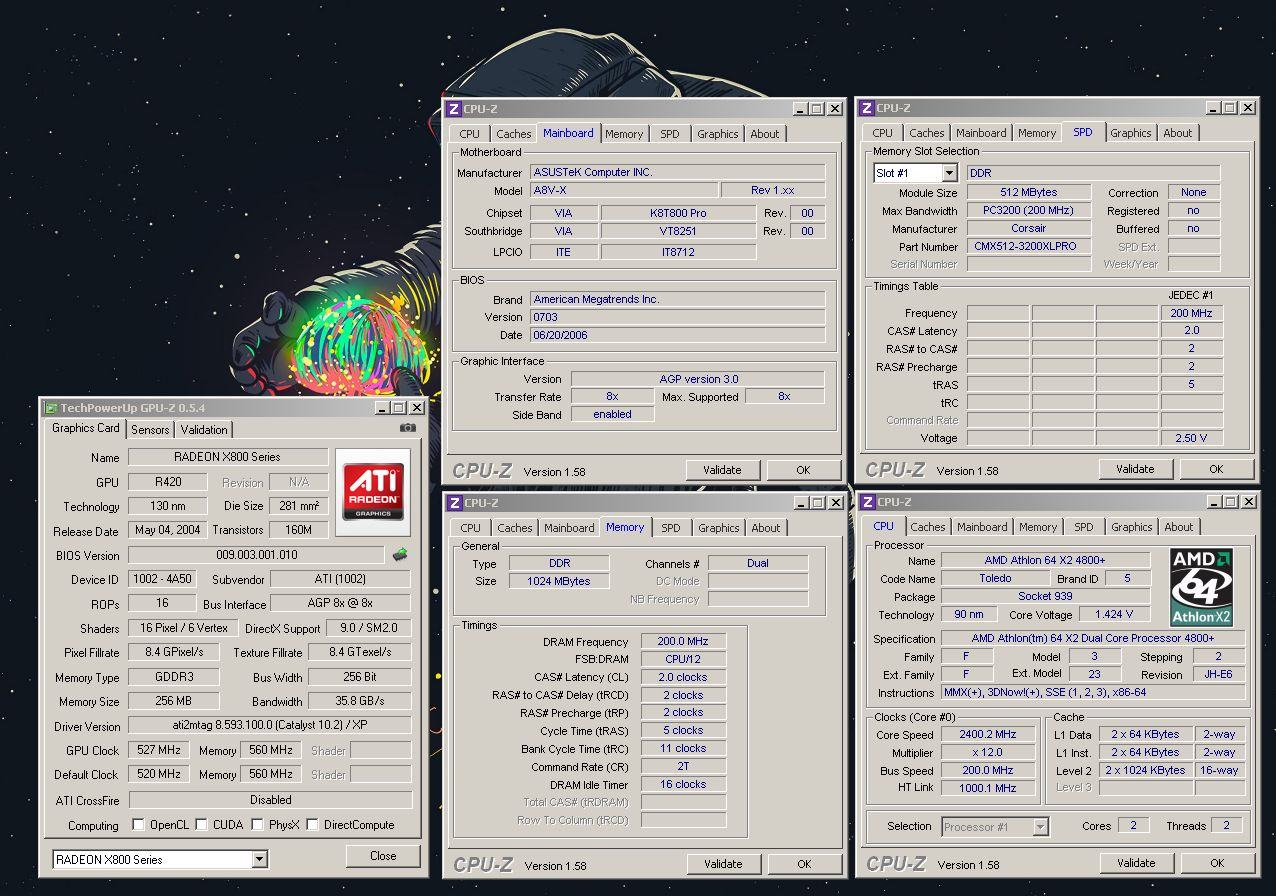Screen dimensions: 1276x896
Task: Click Validate in the Memory window
Action: point(723,864)
